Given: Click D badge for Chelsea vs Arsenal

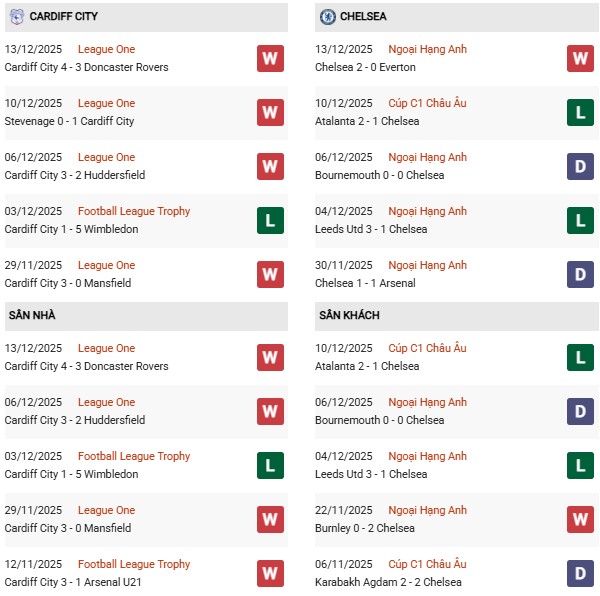Looking at the screenshot, I should (580, 275).
